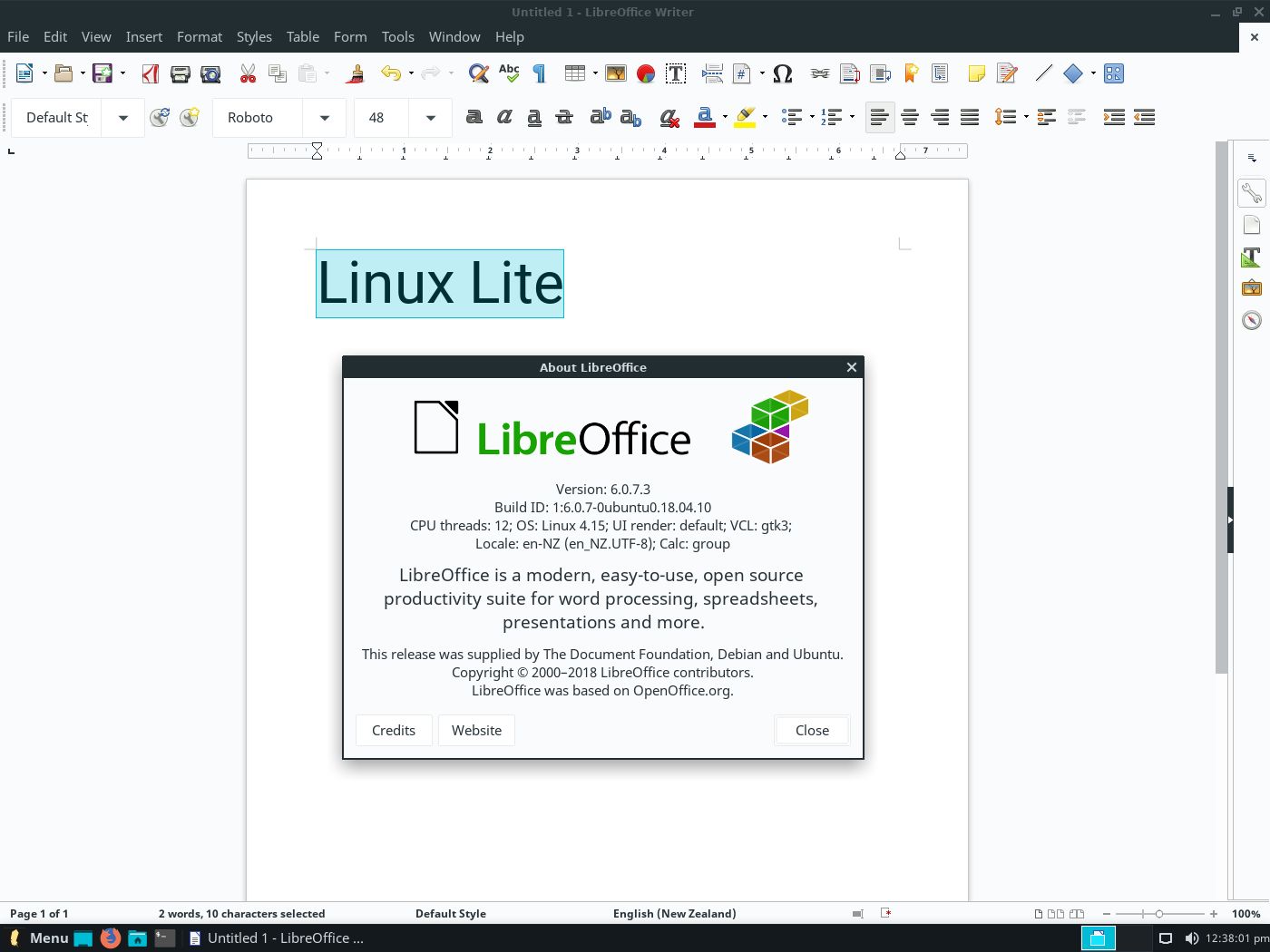Screen dimensions: 1270x952
Task: Open the basic shapes dropdown arrow
Action: (x=1093, y=73)
